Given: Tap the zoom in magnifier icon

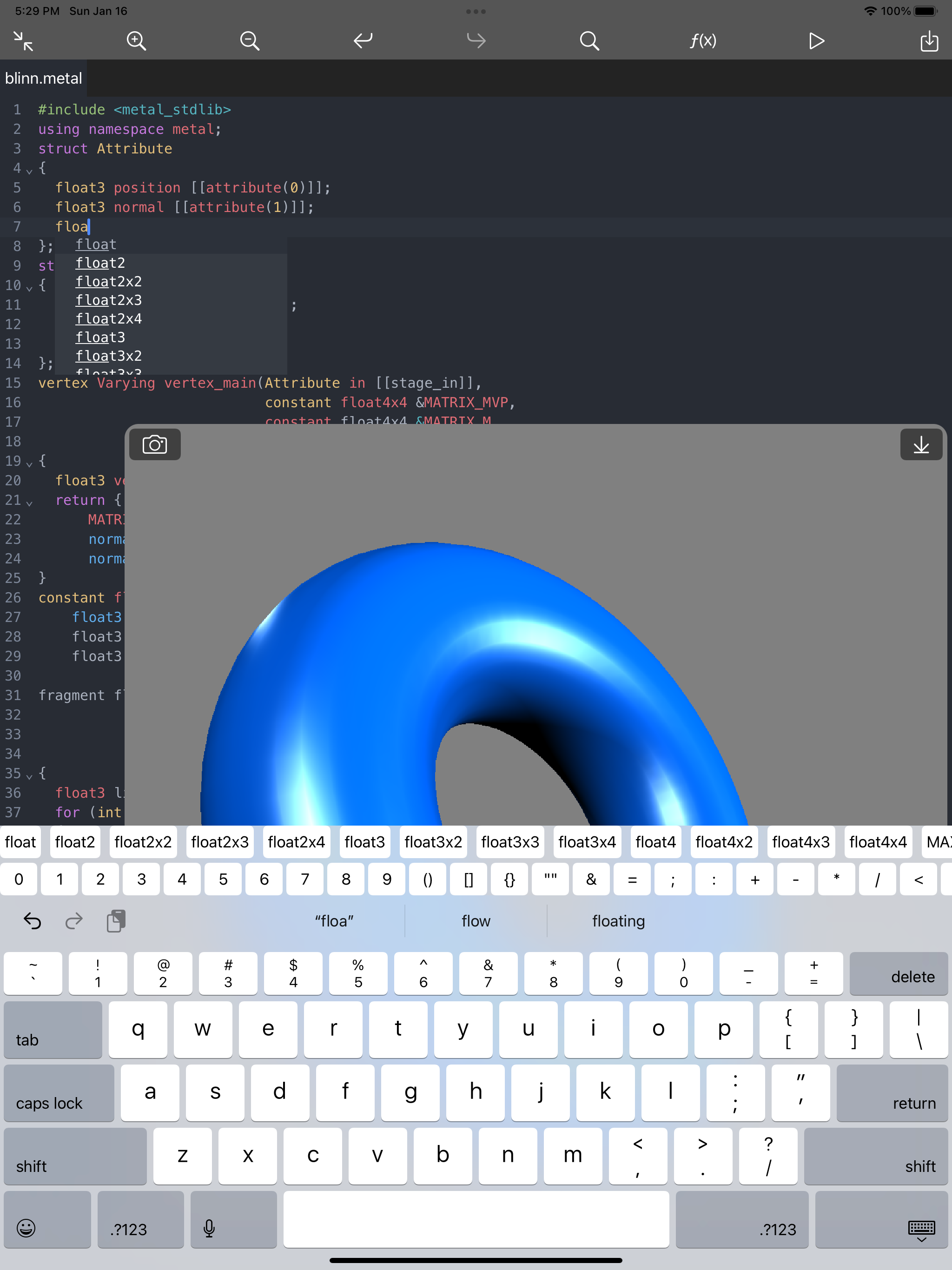Looking at the screenshot, I should click(x=136, y=41).
